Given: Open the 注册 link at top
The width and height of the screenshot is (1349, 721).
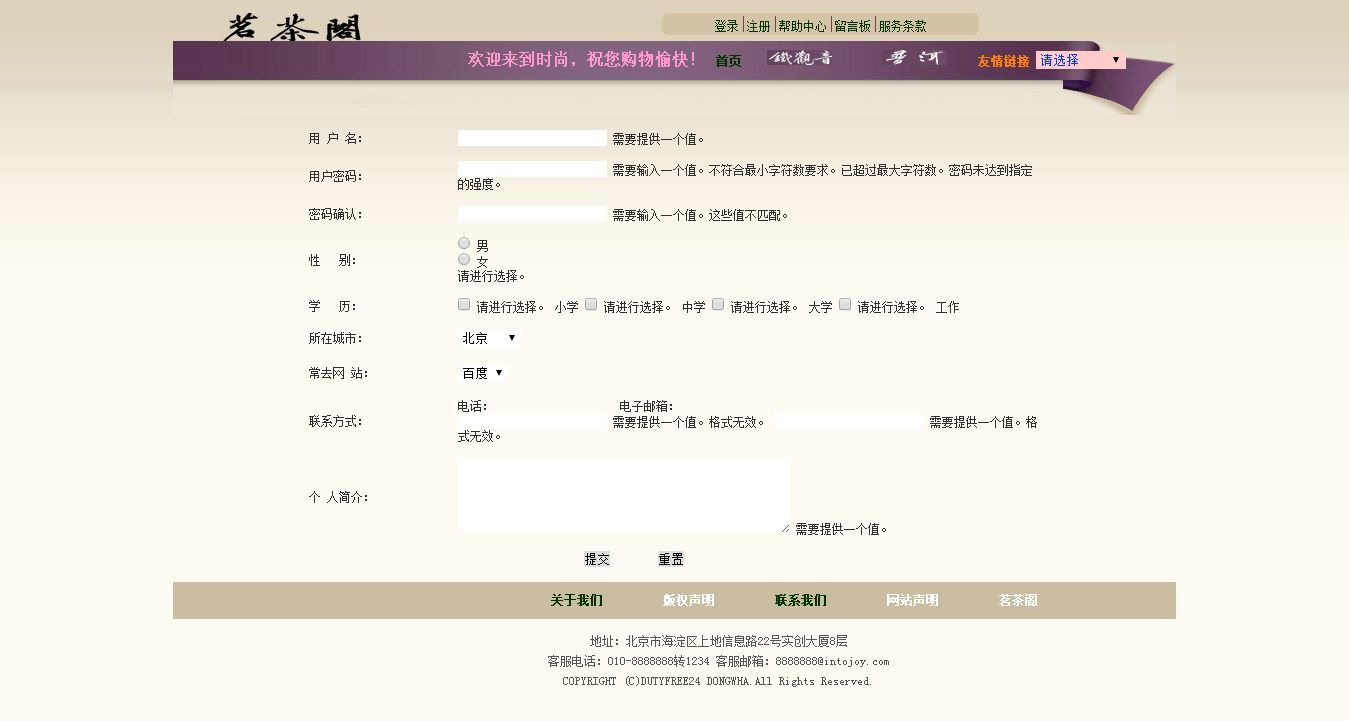Looking at the screenshot, I should click(x=759, y=26).
